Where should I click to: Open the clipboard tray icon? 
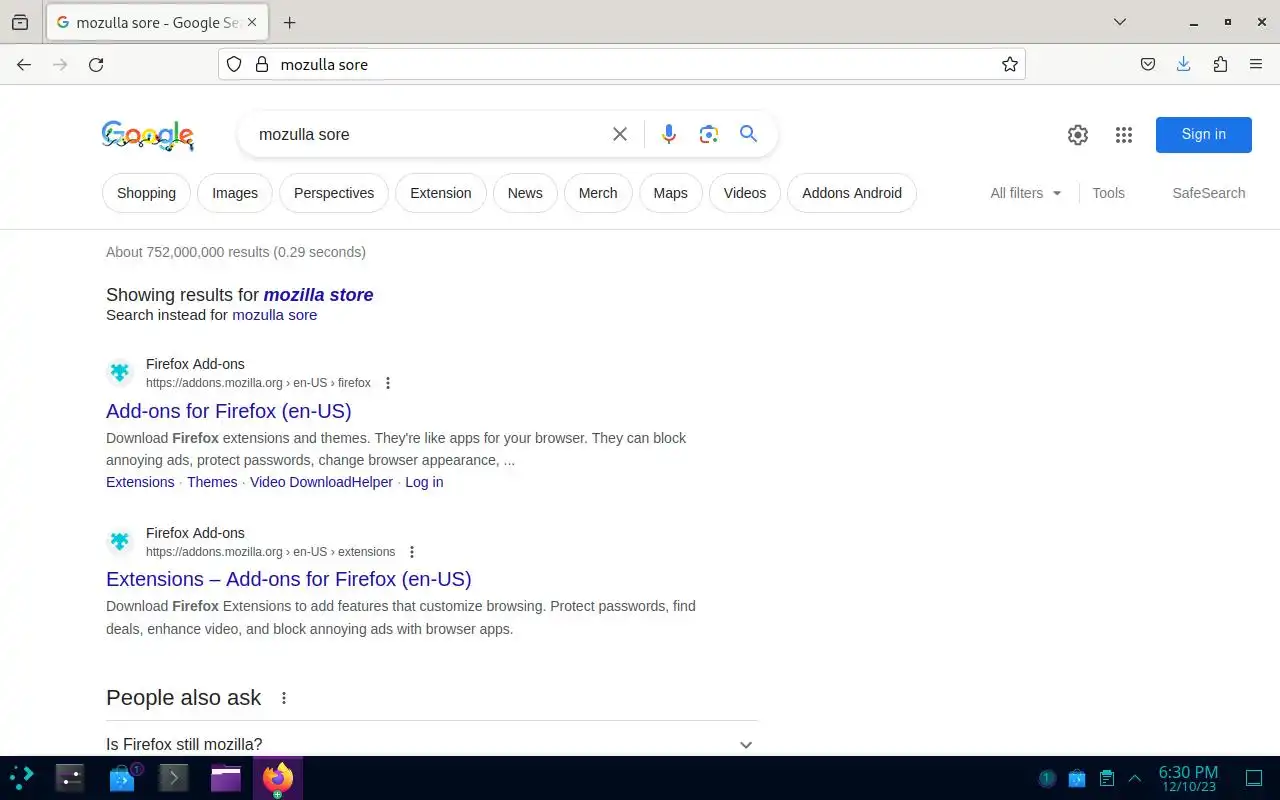[x=1106, y=778]
